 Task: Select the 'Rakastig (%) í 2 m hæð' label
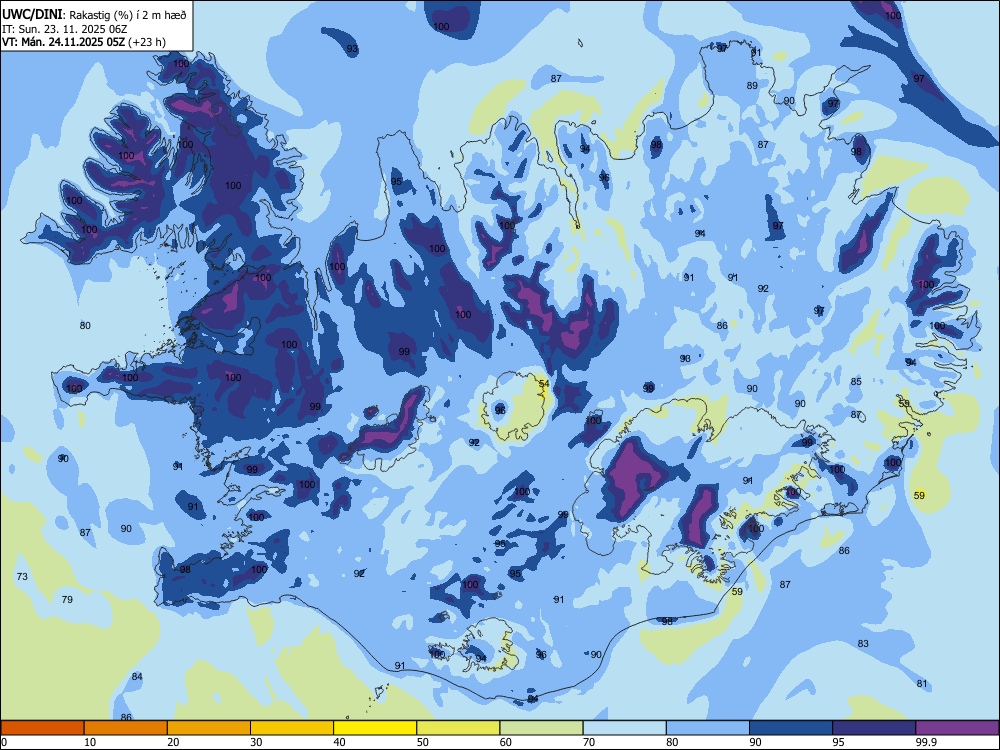coord(128,15)
